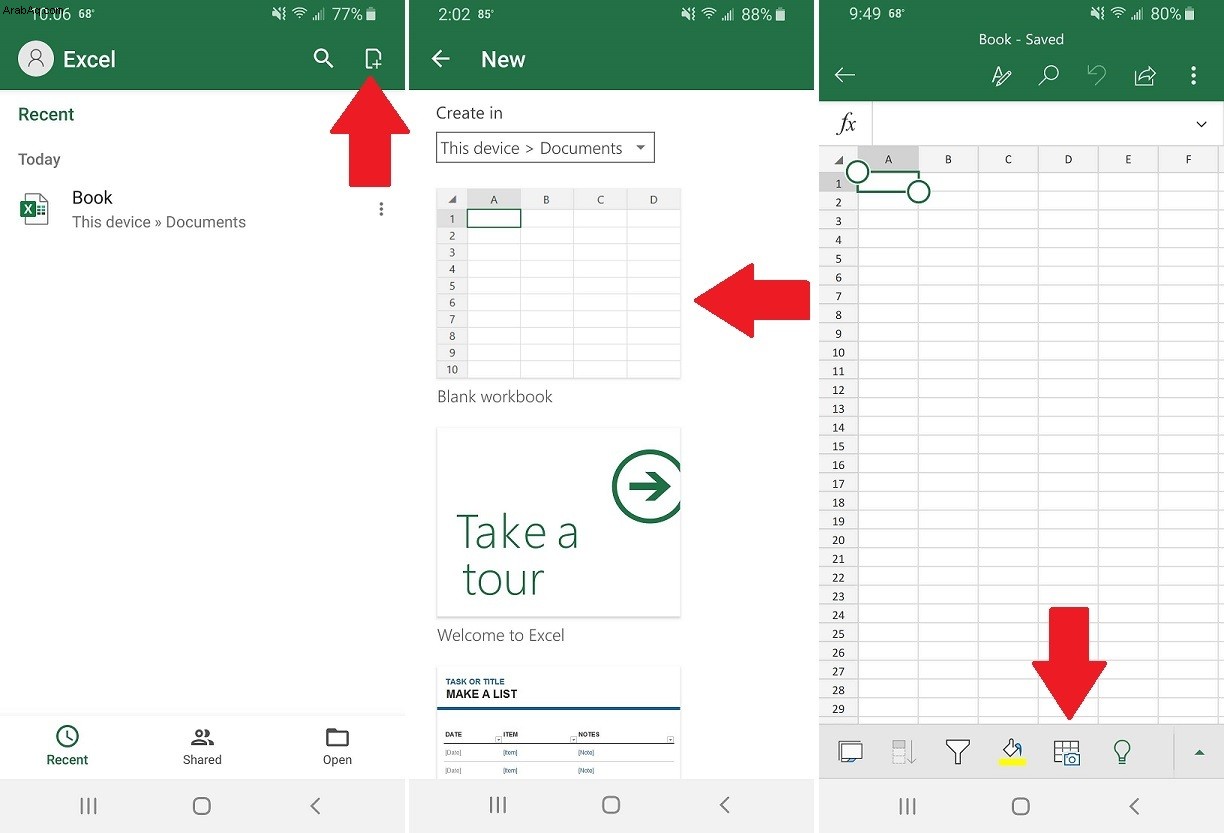Tap the select-all corner of the sheet

[838, 159]
